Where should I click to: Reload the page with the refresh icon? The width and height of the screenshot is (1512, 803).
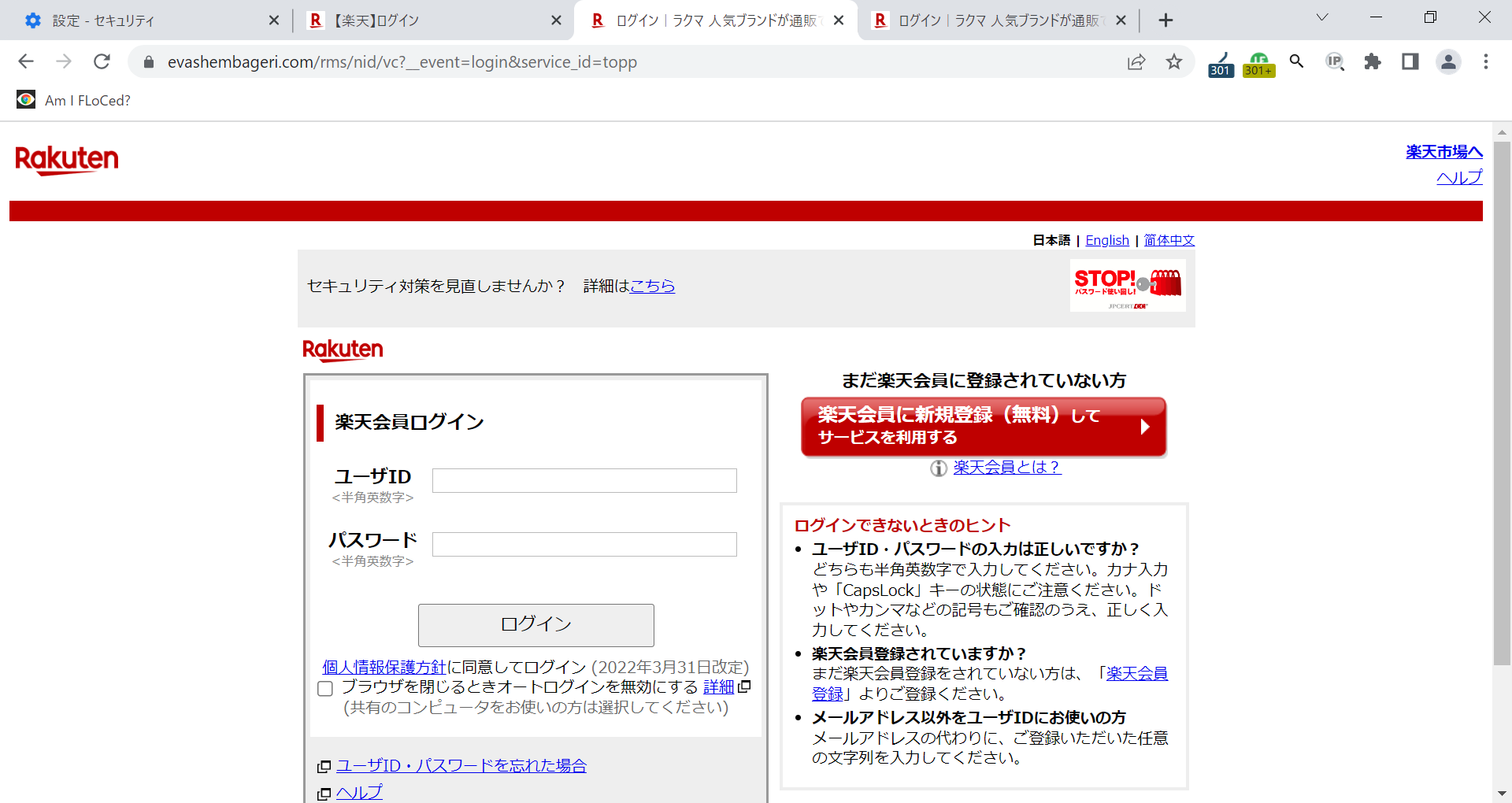click(x=102, y=61)
